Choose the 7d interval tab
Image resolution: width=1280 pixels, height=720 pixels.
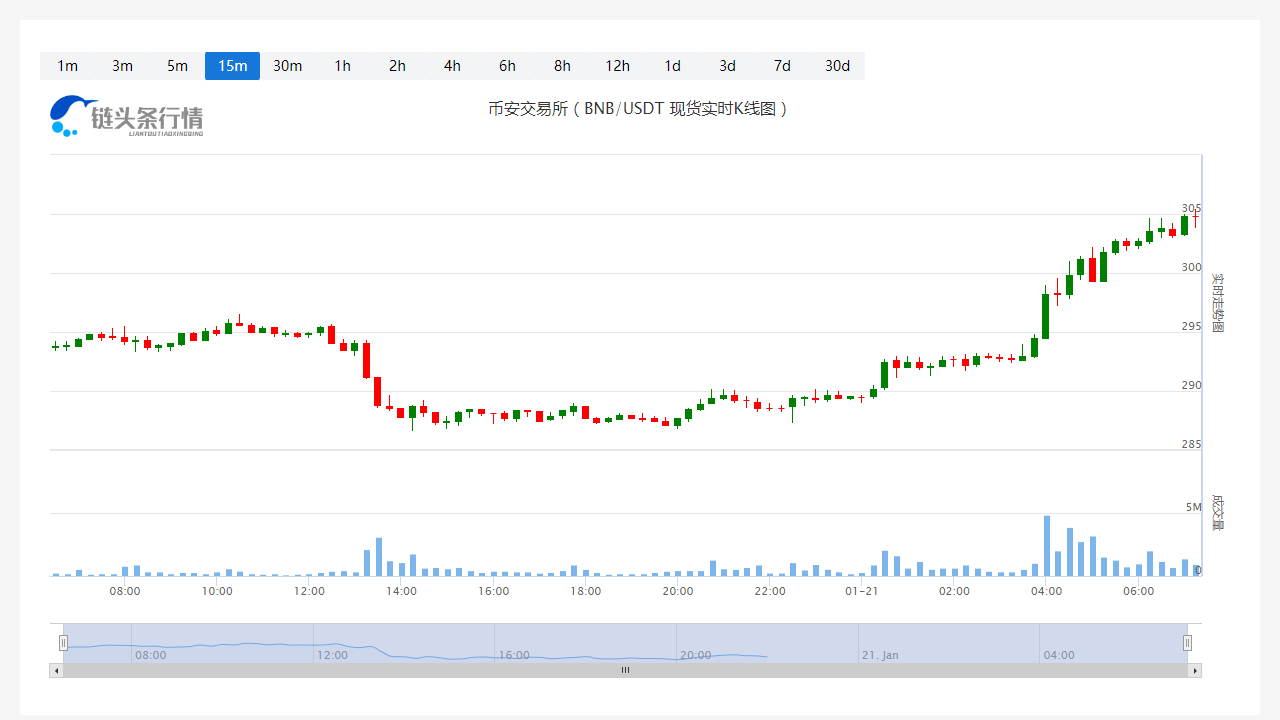coord(782,66)
